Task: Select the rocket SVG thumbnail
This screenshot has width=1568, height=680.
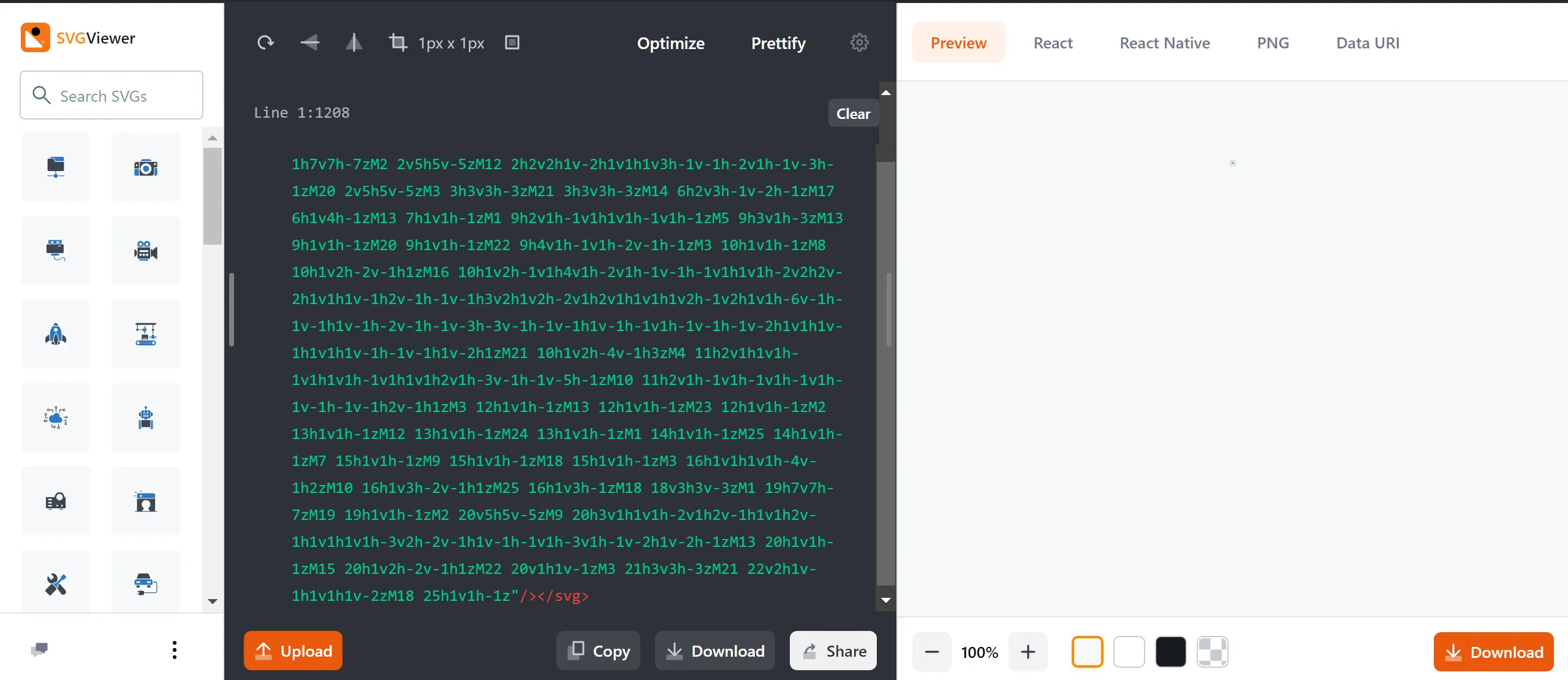Action: [x=56, y=334]
